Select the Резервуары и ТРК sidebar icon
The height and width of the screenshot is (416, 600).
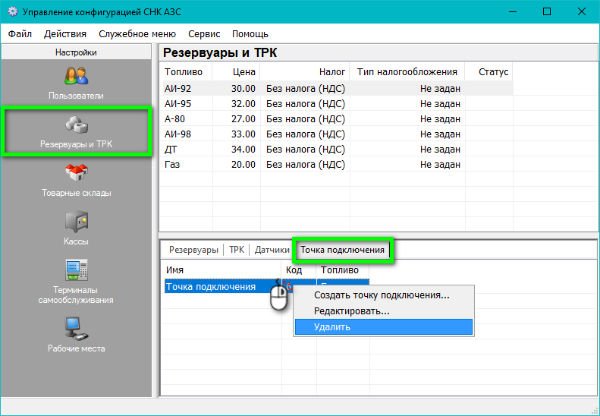tap(78, 127)
